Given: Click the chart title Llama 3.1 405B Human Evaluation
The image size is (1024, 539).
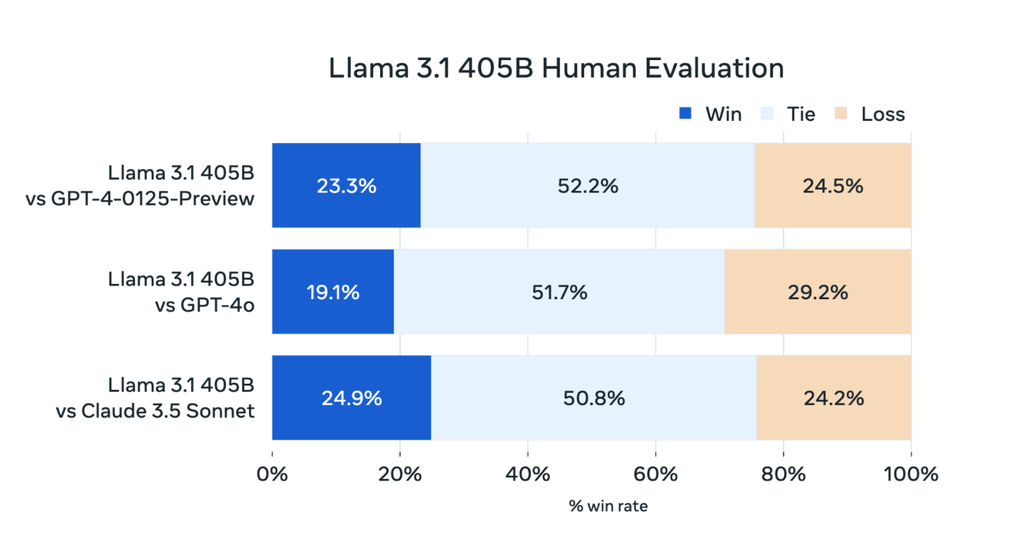Looking at the screenshot, I should pyautogui.click(x=556, y=68).
